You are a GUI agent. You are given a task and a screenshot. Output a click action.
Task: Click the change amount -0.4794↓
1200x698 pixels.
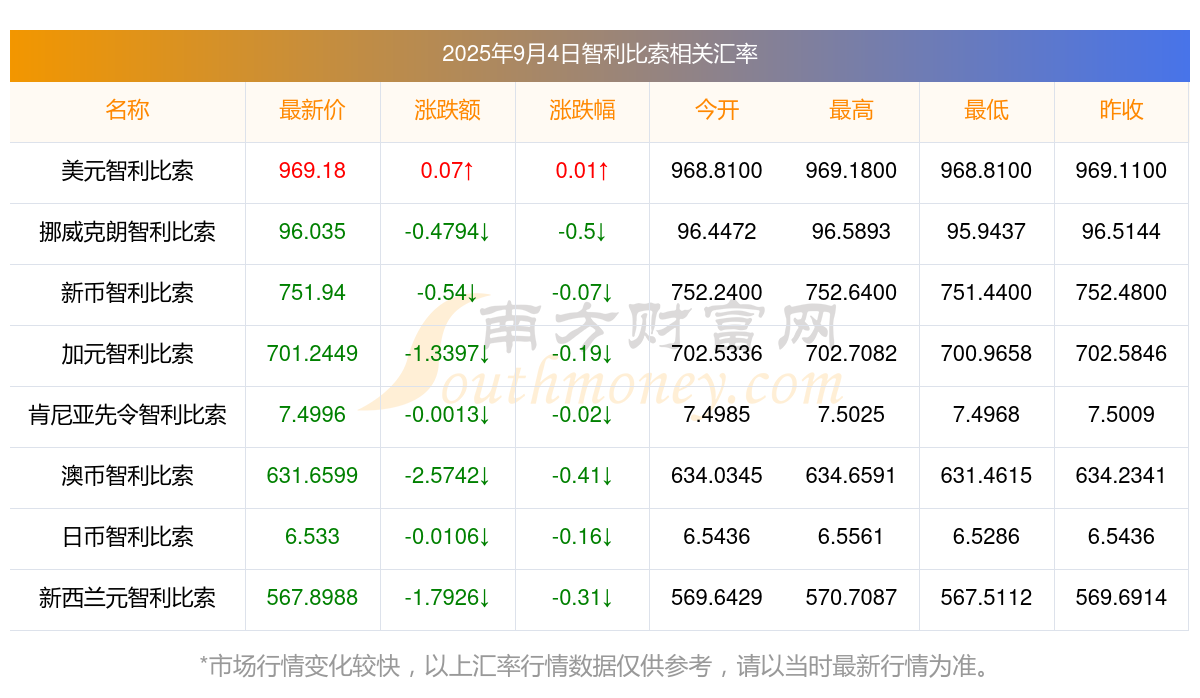tap(447, 232)
